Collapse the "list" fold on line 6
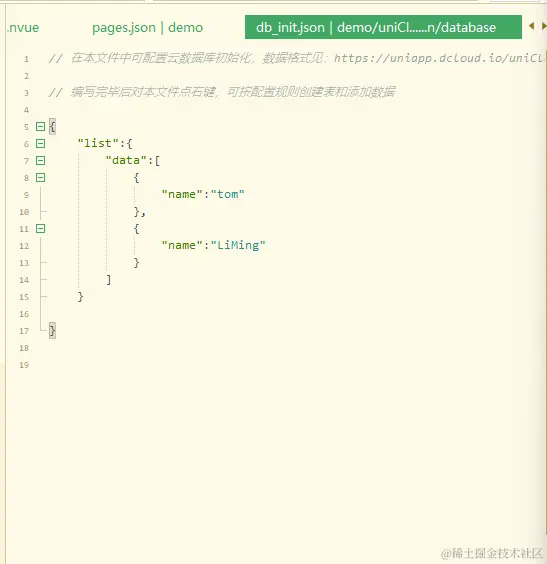Viewport: 547px width, 564px height. click(40, 144)
